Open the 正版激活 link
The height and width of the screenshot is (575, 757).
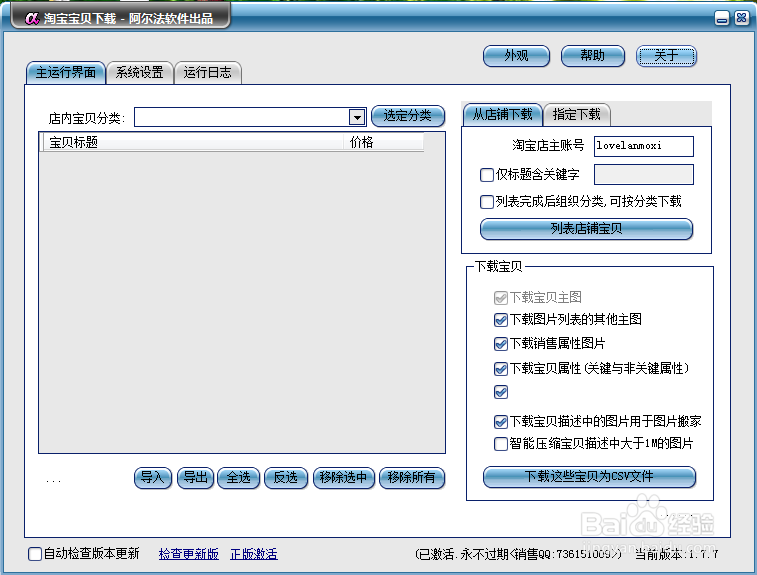click(x=254, y=554)
